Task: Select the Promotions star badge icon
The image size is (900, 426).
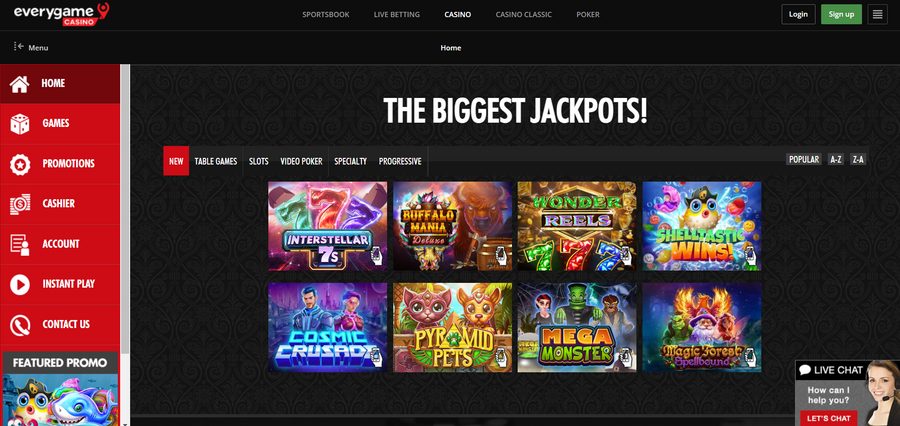Action: tap(20, 164)
